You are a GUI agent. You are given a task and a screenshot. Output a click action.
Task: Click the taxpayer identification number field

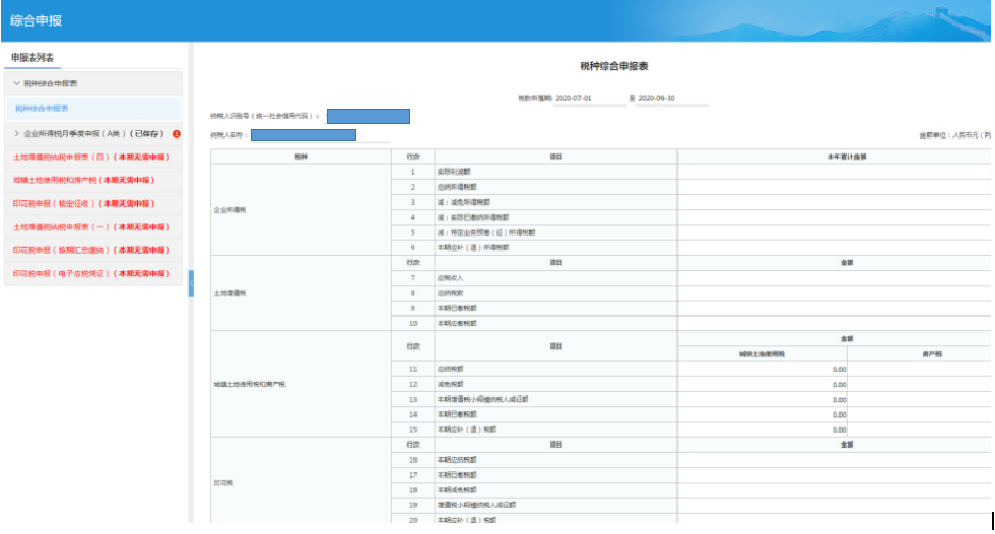[x=368, y=117]
